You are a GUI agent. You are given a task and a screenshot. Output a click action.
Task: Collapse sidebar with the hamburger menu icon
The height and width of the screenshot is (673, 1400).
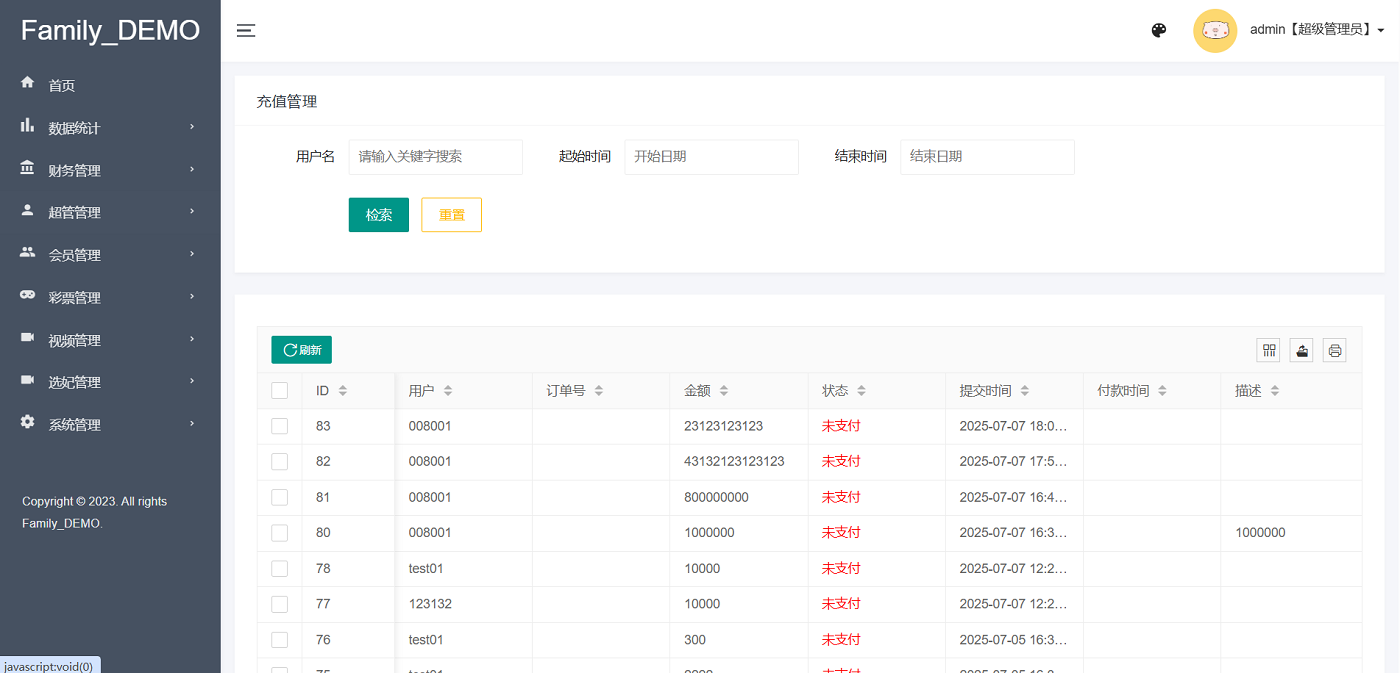coord(246,31)
